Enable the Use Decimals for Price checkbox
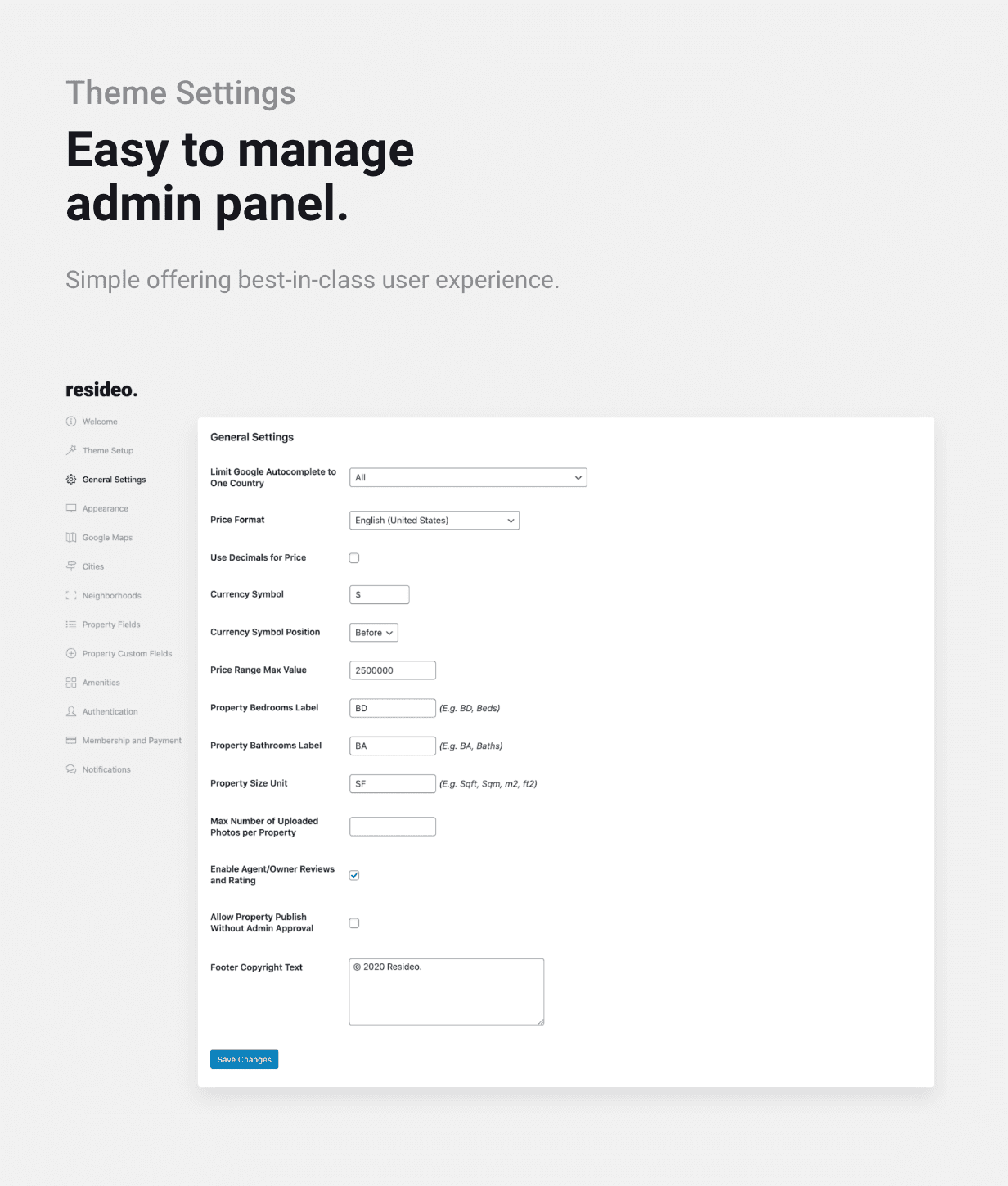1008x1186 pixels. pyautogui.click(x=354, y=558)
